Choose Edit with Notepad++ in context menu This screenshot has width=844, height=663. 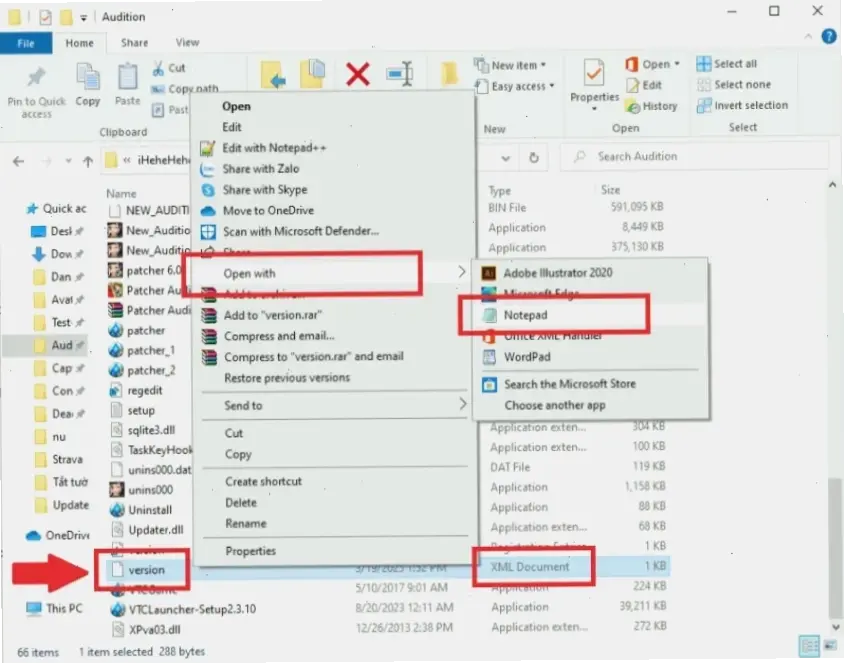click(275, 147)
